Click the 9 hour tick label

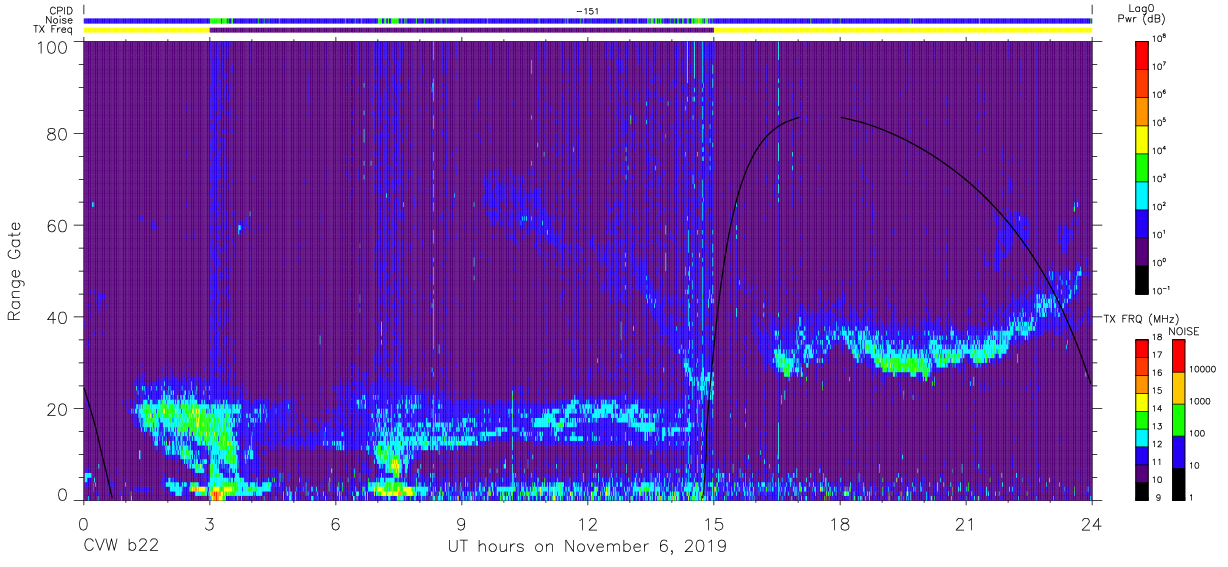461,524
